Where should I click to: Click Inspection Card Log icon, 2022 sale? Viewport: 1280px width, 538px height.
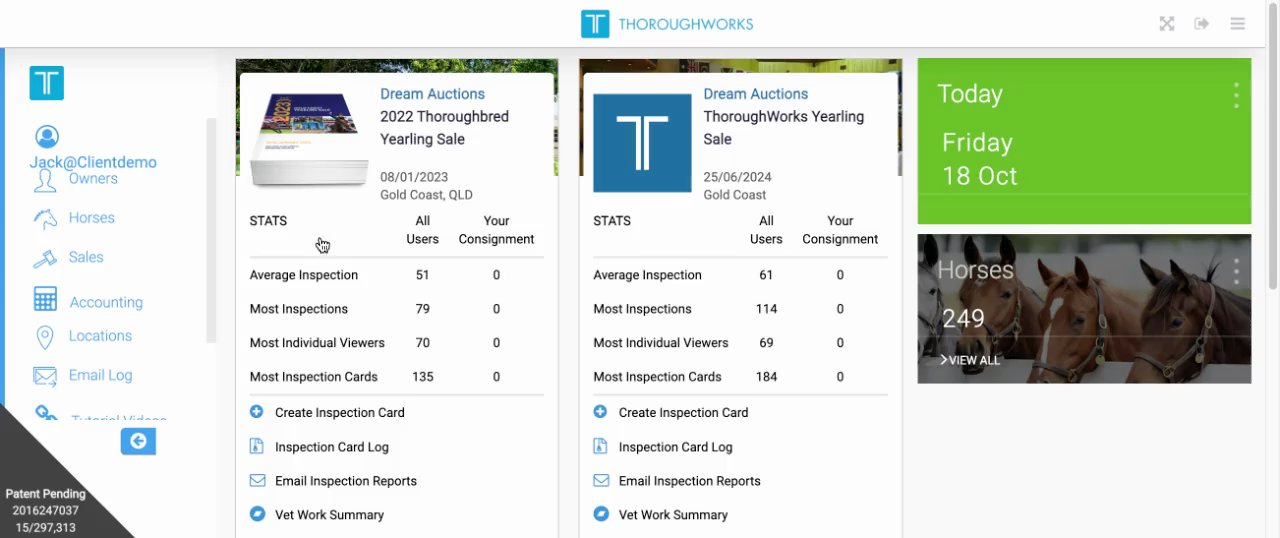(257, 447)
